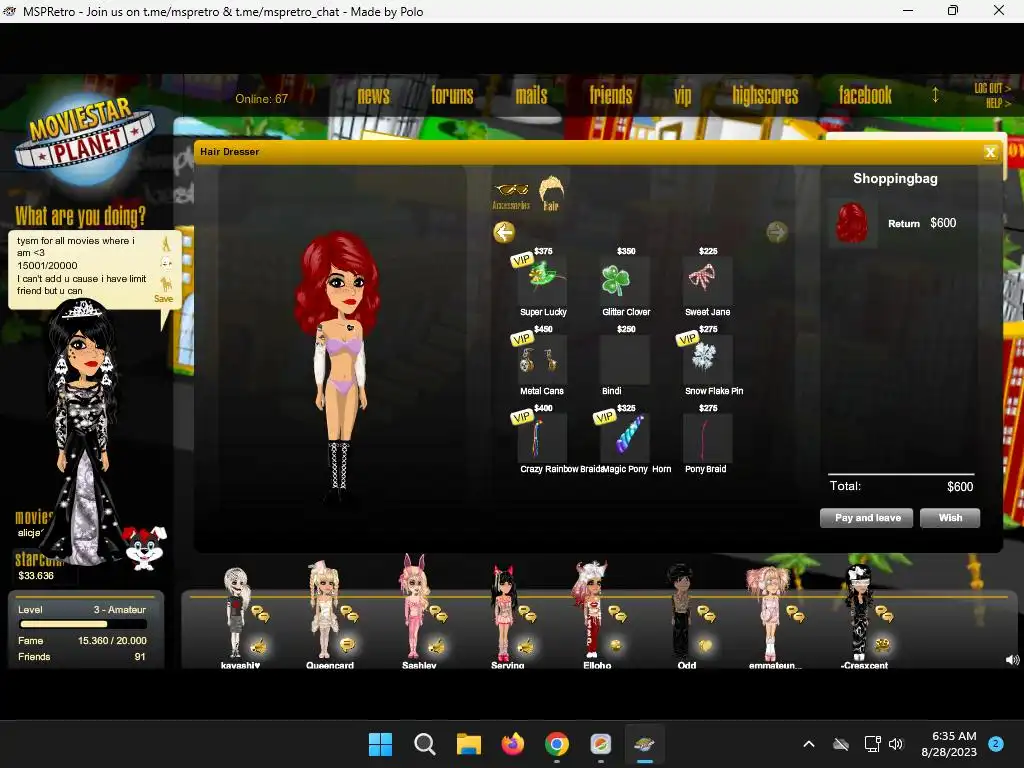Open the notifications badge in system tray
Screen dimensions: 1024x768
[996, 743]
